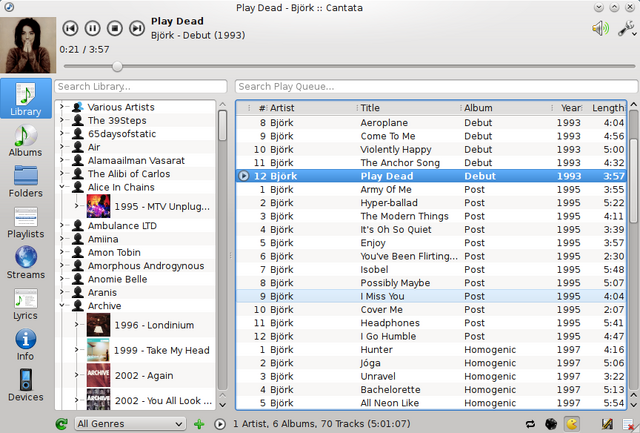This screenshot has width=640, height=433.
Task: Click the status bar play icon
Action: pos(220,424)
